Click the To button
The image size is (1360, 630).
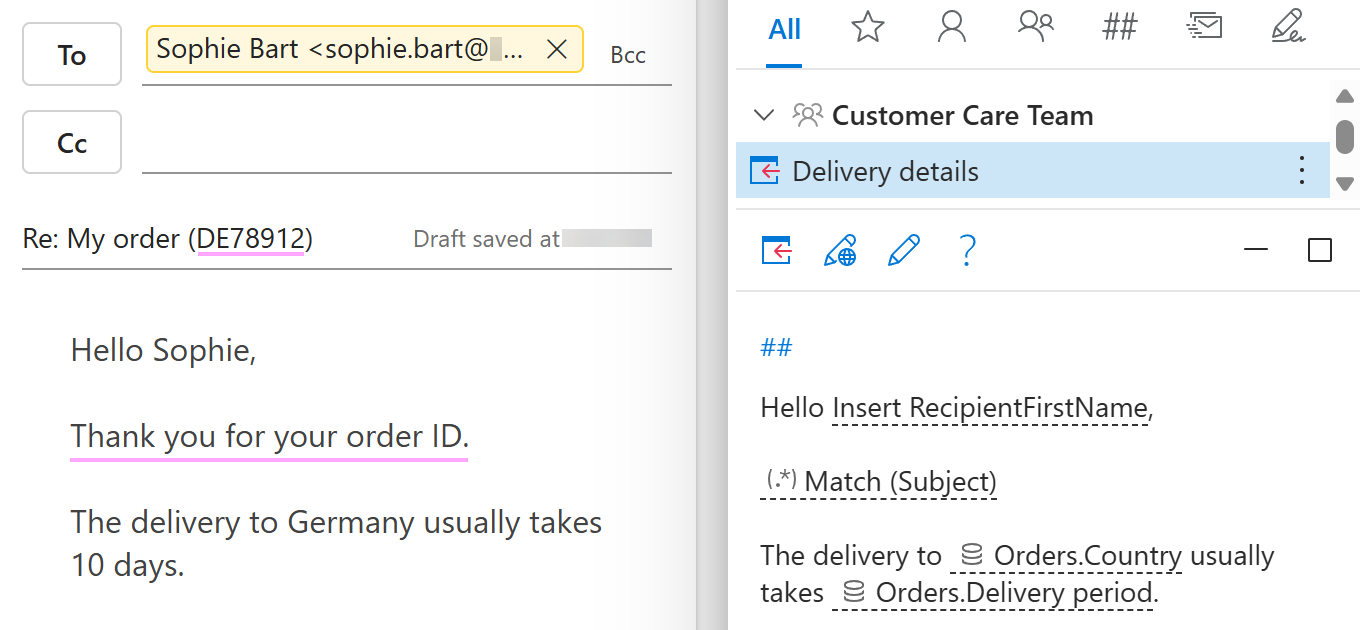(x=71, y=54)
